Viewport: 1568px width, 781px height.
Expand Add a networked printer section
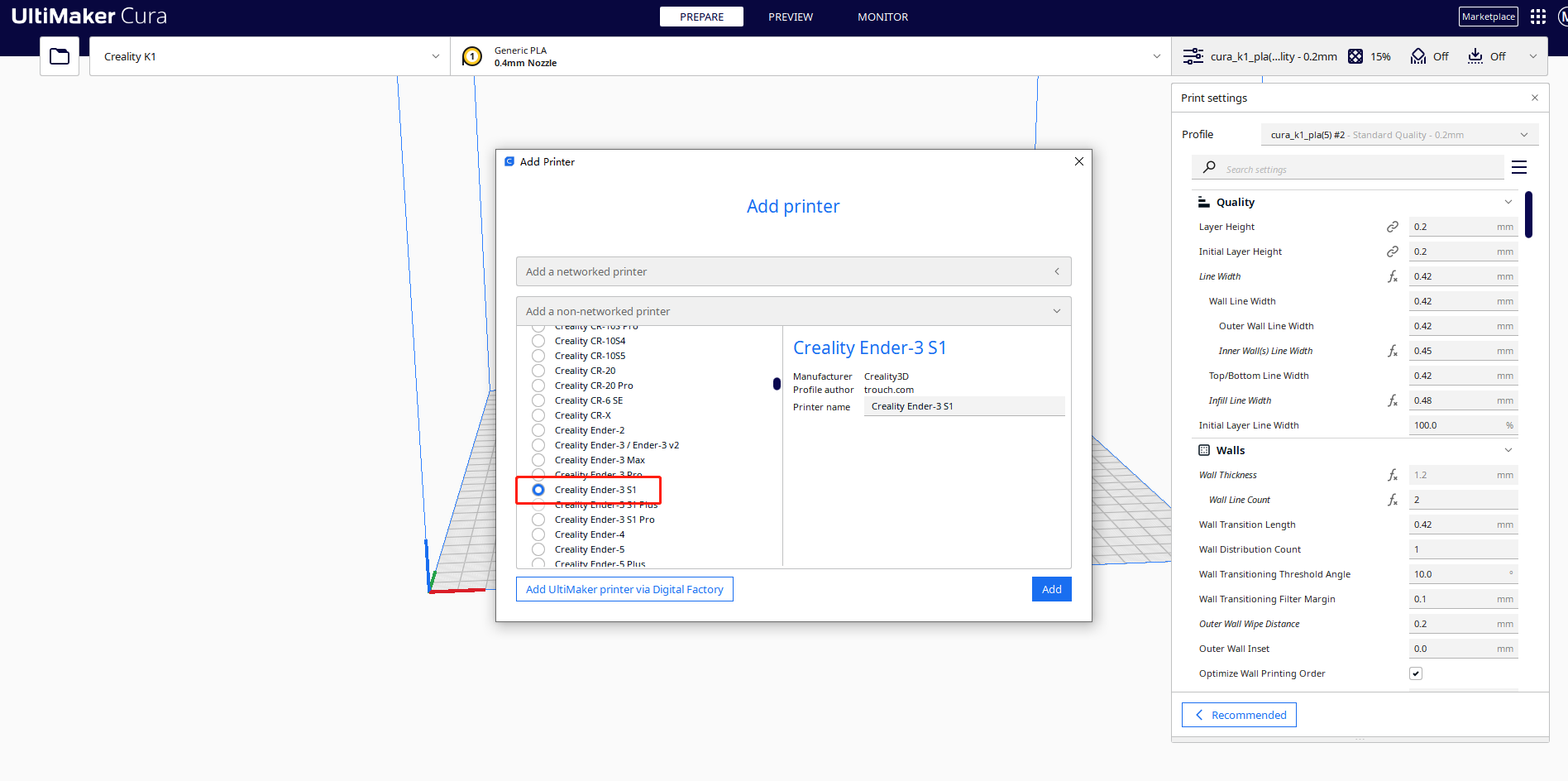pyautogui.click(x=794, y=271)
